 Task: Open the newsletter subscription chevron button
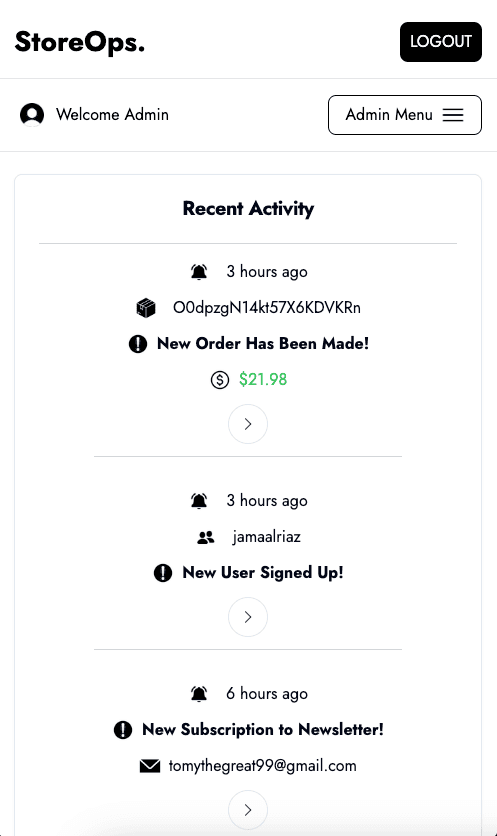coord(248,810)
